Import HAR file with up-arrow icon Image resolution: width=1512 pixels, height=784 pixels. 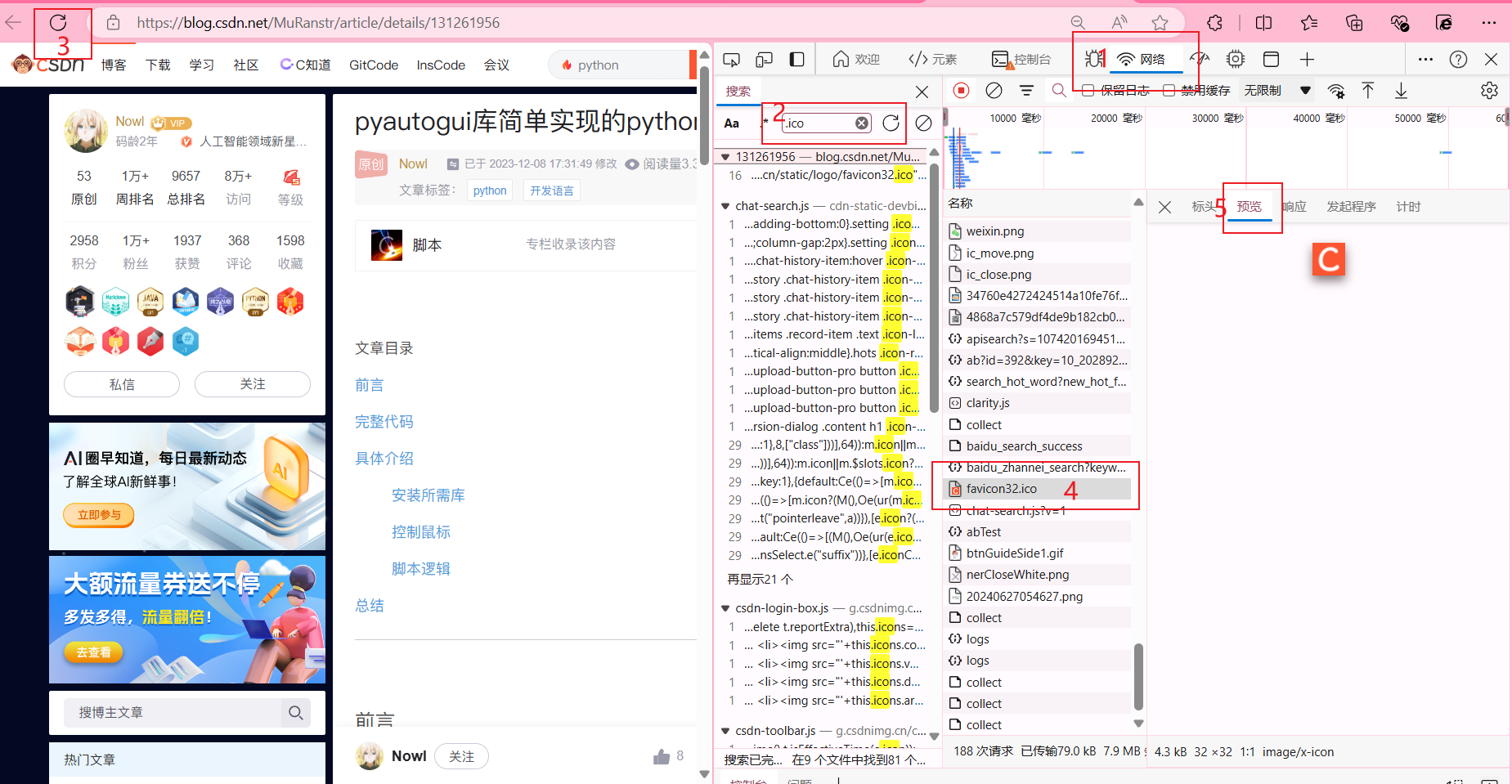coord(1368,90)
